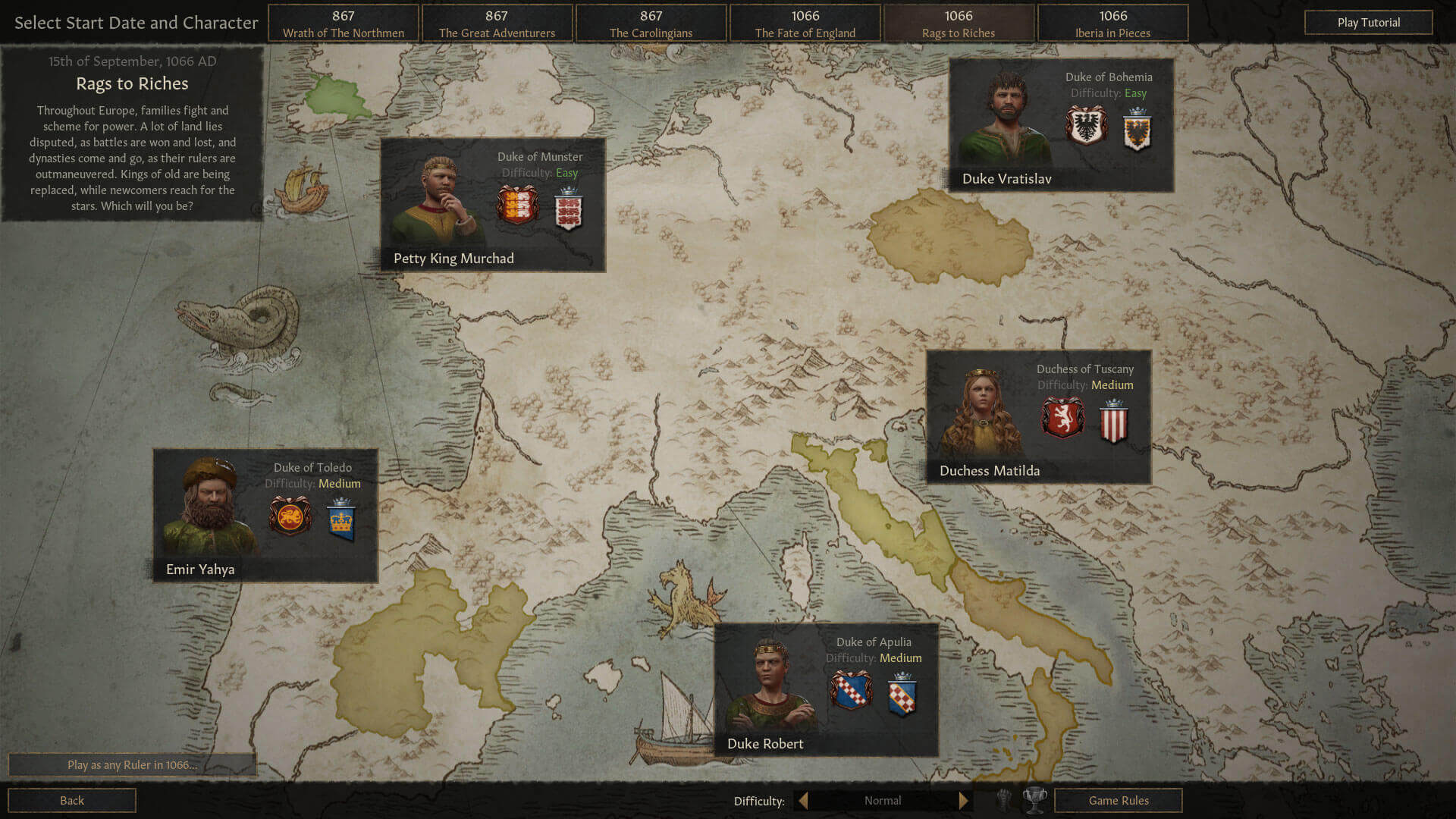Image resolution: width=1456 pixels, height=819 pixels.
Task: Click Duchess Matilda's lion dynasty crest
Action: (x=1062, y=417)
